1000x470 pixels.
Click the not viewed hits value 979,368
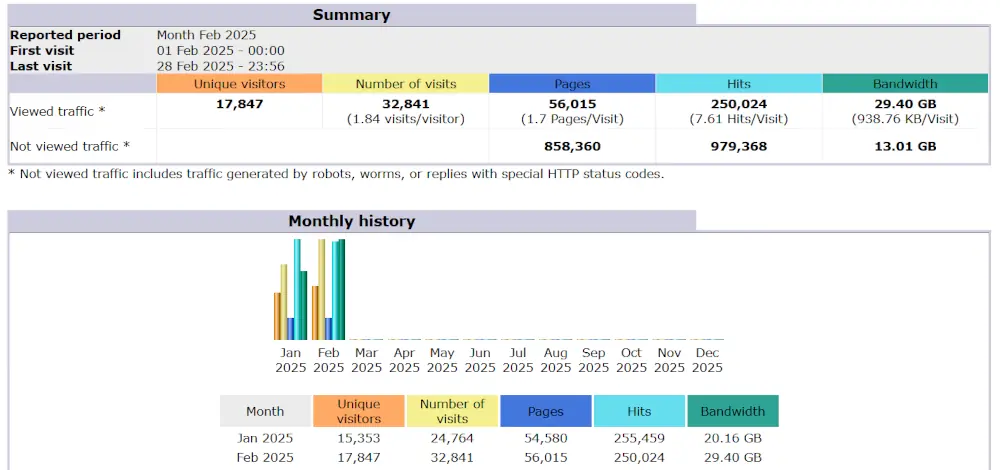tap(739, 146)
